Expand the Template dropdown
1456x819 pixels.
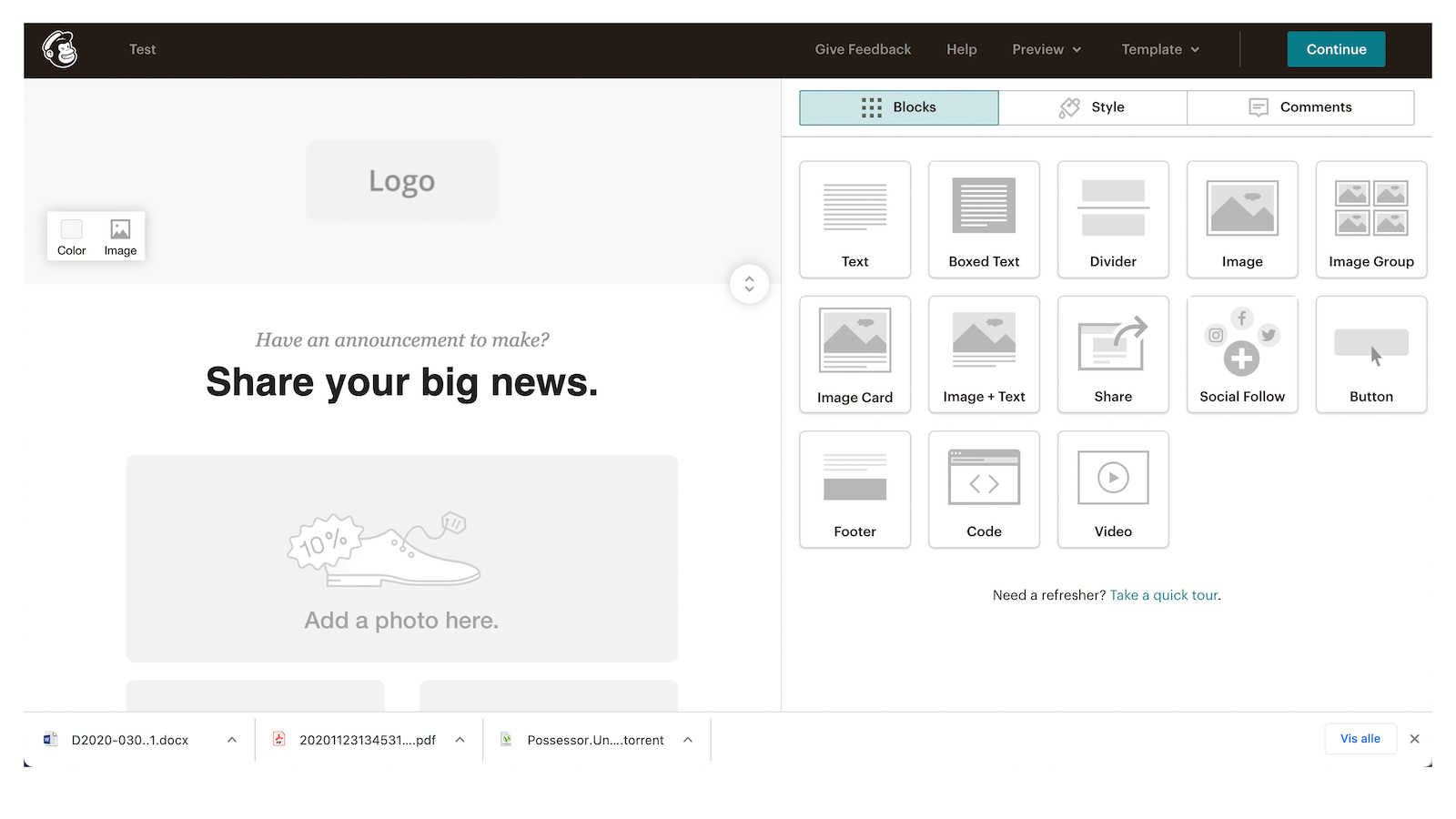(1159, 50)
